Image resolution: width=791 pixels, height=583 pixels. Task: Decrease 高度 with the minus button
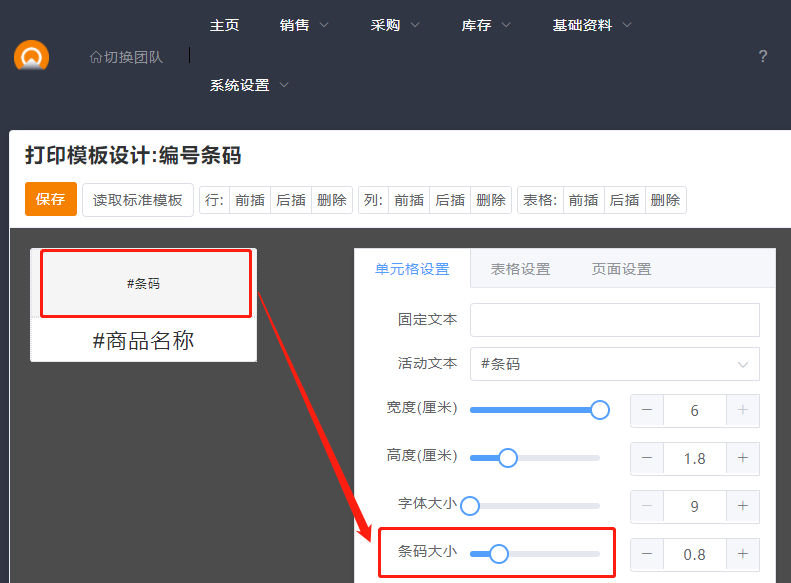(x=647, y=458)
